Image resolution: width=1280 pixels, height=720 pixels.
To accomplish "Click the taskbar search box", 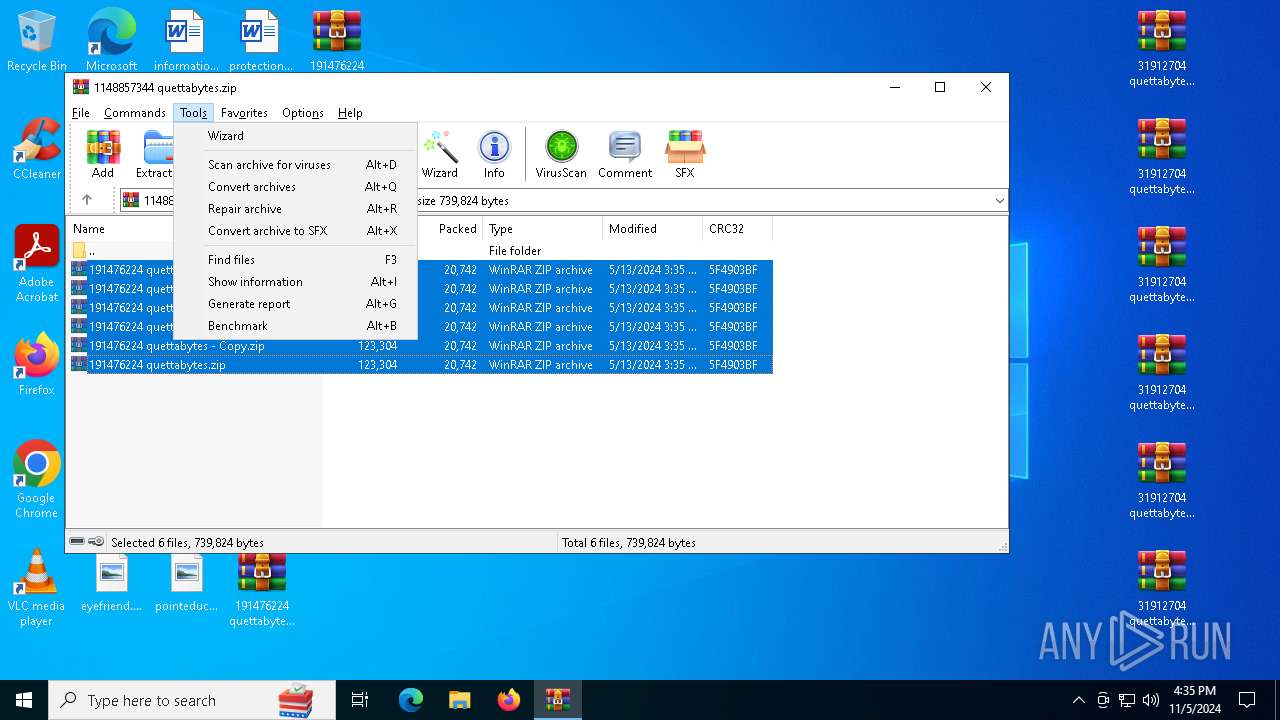I will coord(192,700).
